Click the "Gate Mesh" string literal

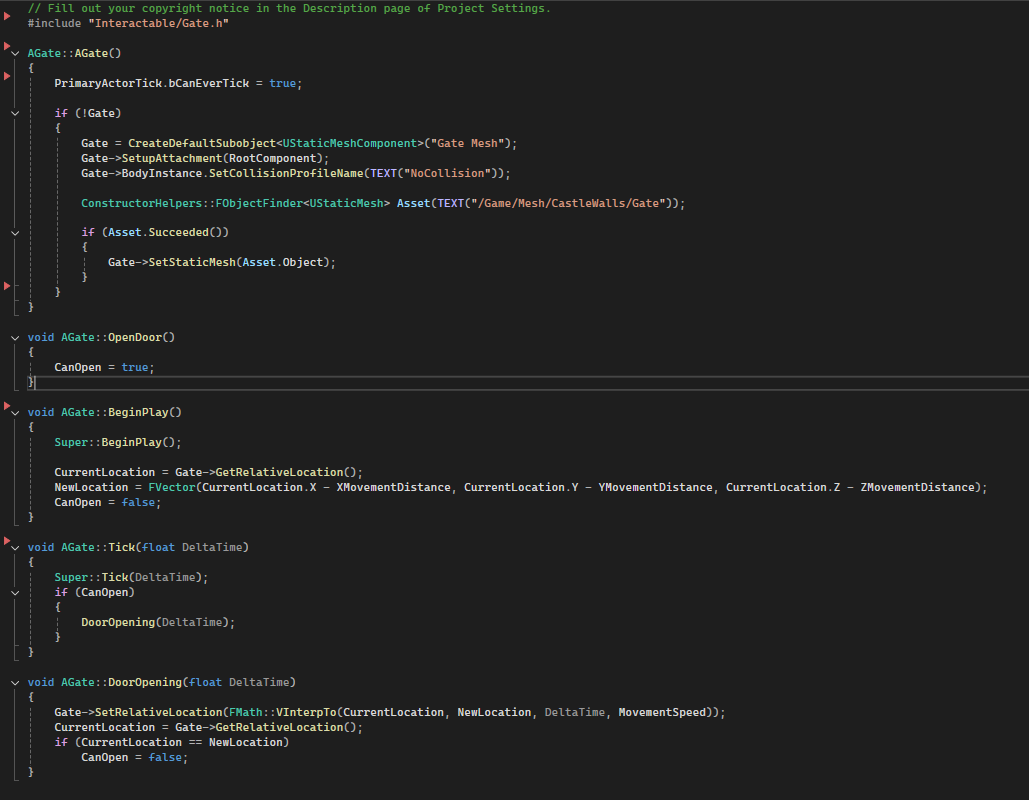pyautogui.click(x=470, y=143)
